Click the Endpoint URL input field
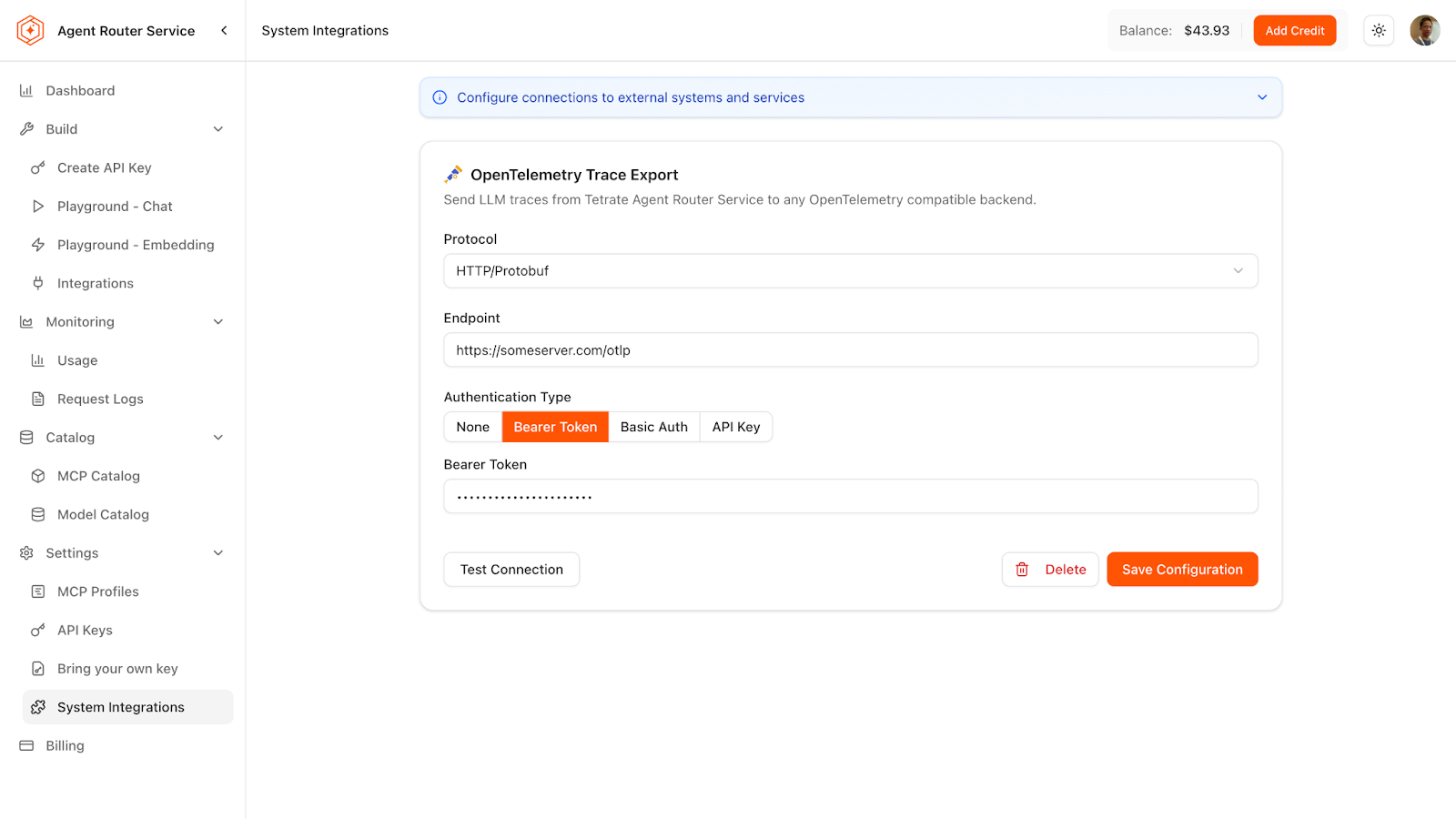The height and width of the screenshot is (819, 1456). click(850, 350)
